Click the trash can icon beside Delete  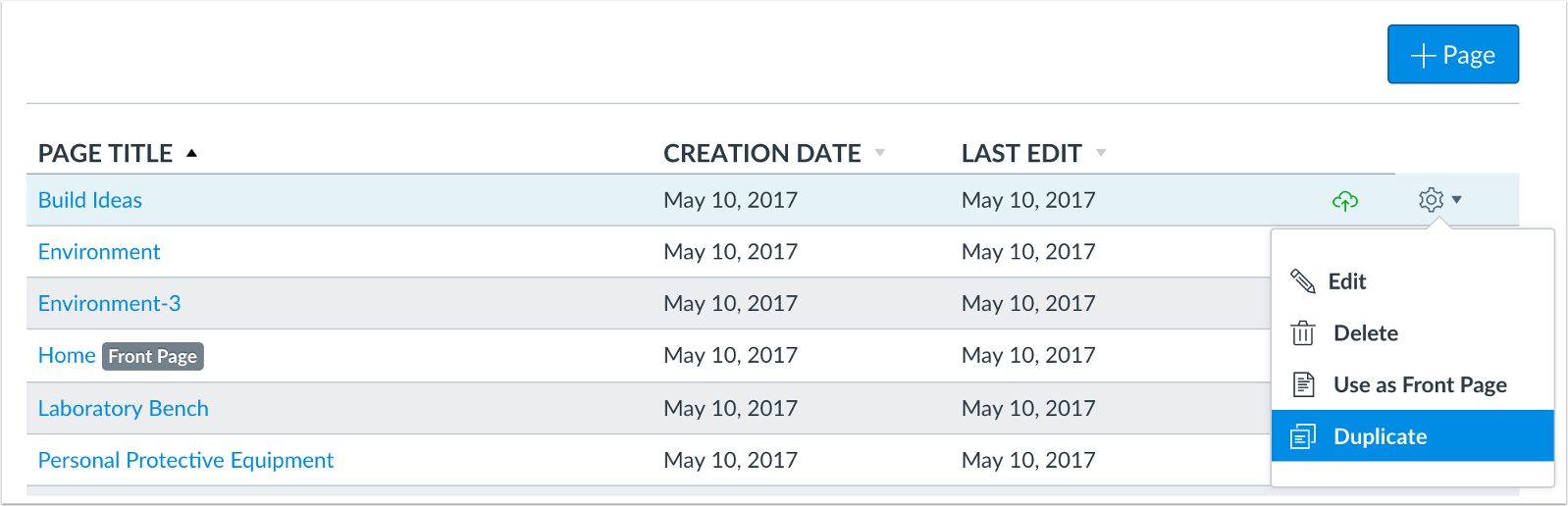[1302, 333]
